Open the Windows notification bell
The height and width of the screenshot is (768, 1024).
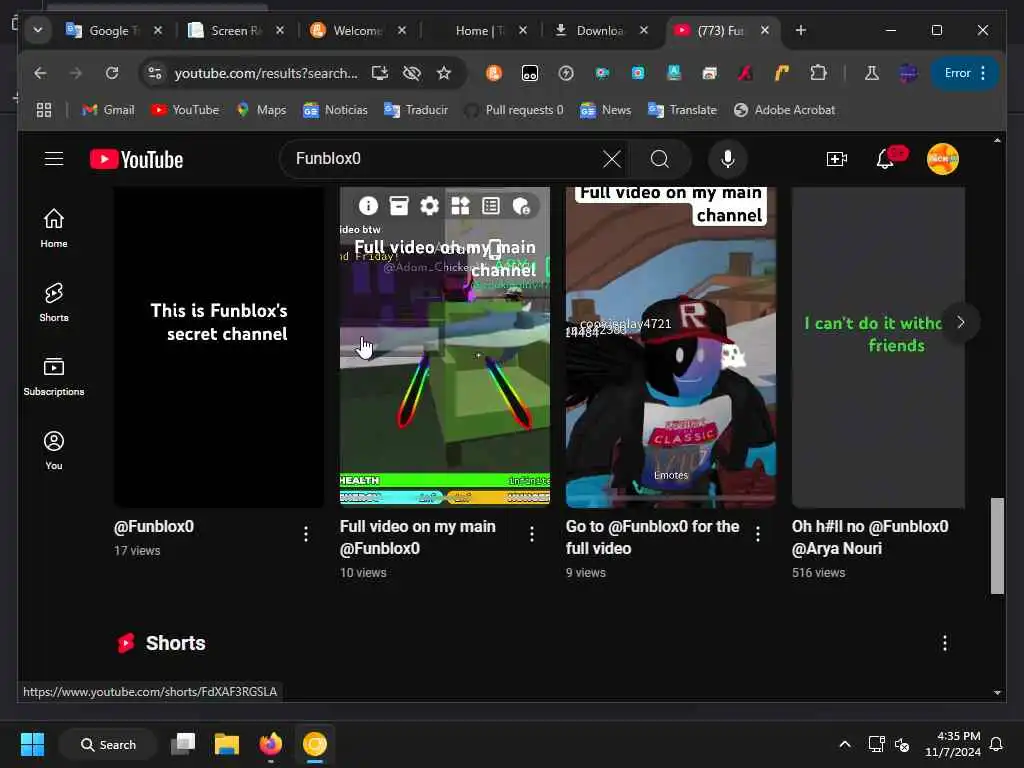click(996, 744)
